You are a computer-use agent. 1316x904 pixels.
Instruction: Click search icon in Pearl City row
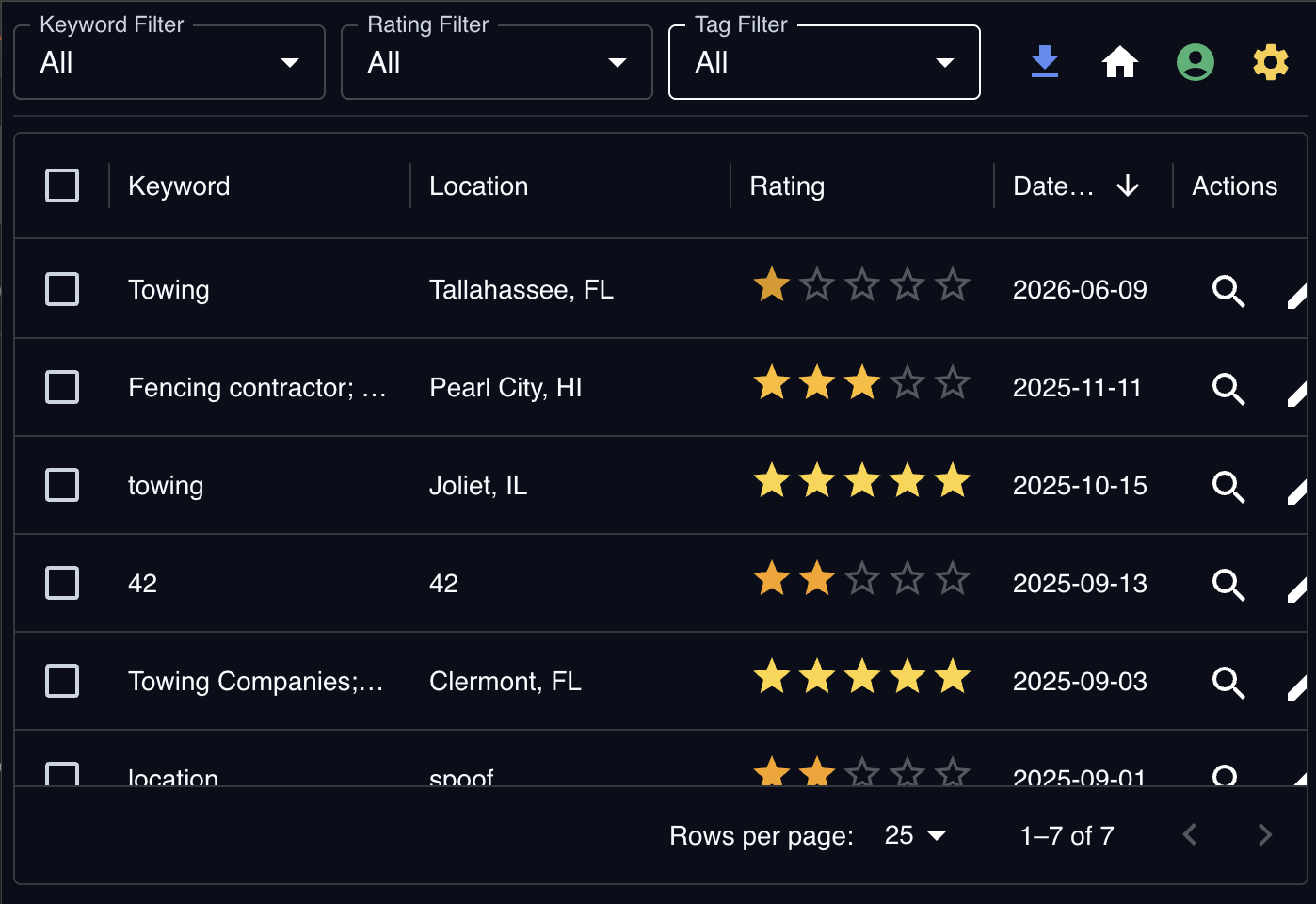(x=1228, y=389)
